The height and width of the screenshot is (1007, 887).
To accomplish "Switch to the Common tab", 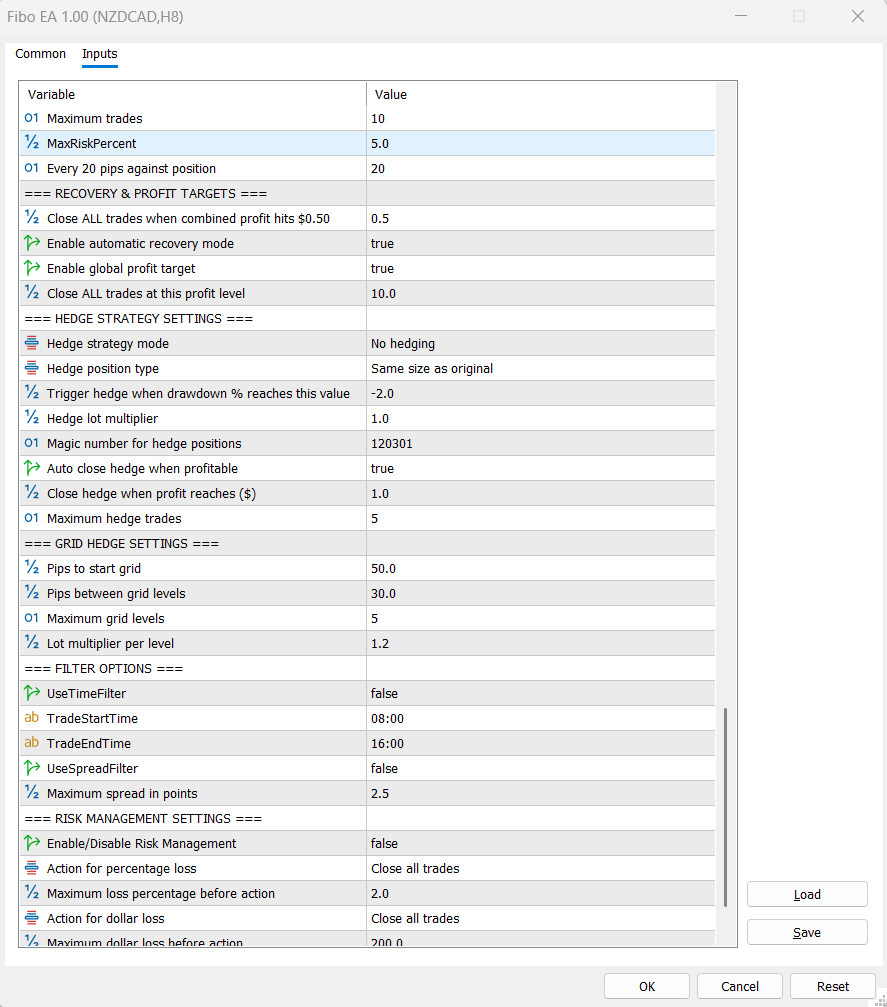I will click(x=40, y=54).
